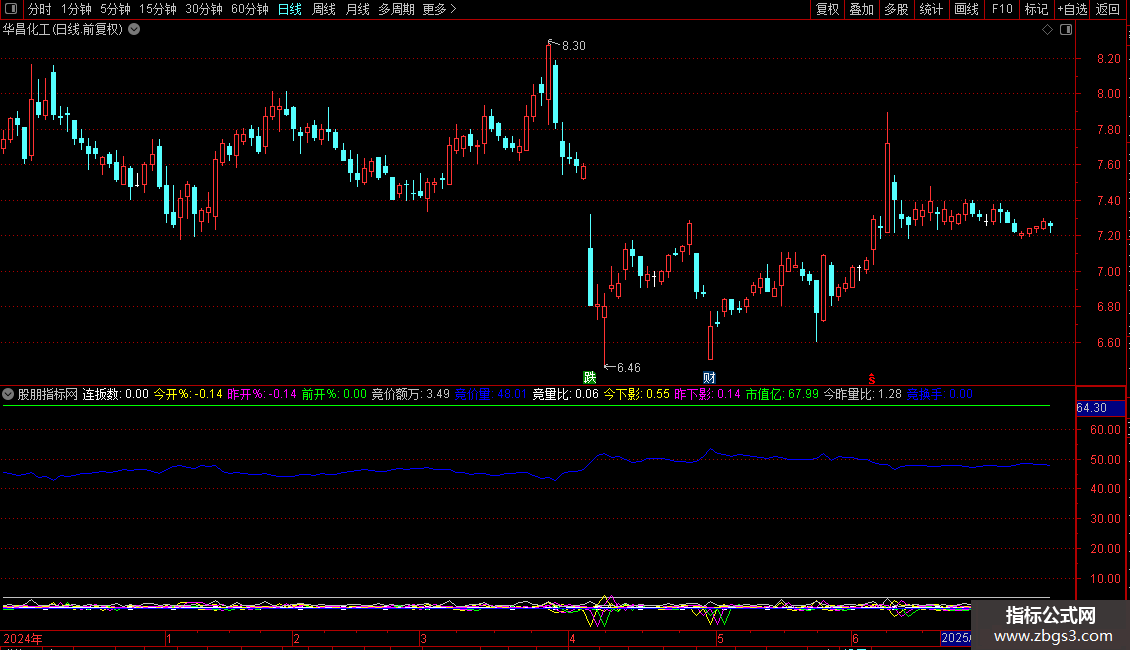Expand the 更多 period options

click(439, 9)
